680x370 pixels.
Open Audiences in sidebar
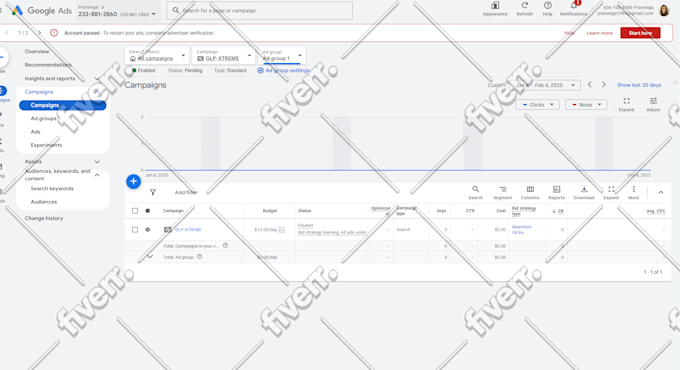point(44,202)
